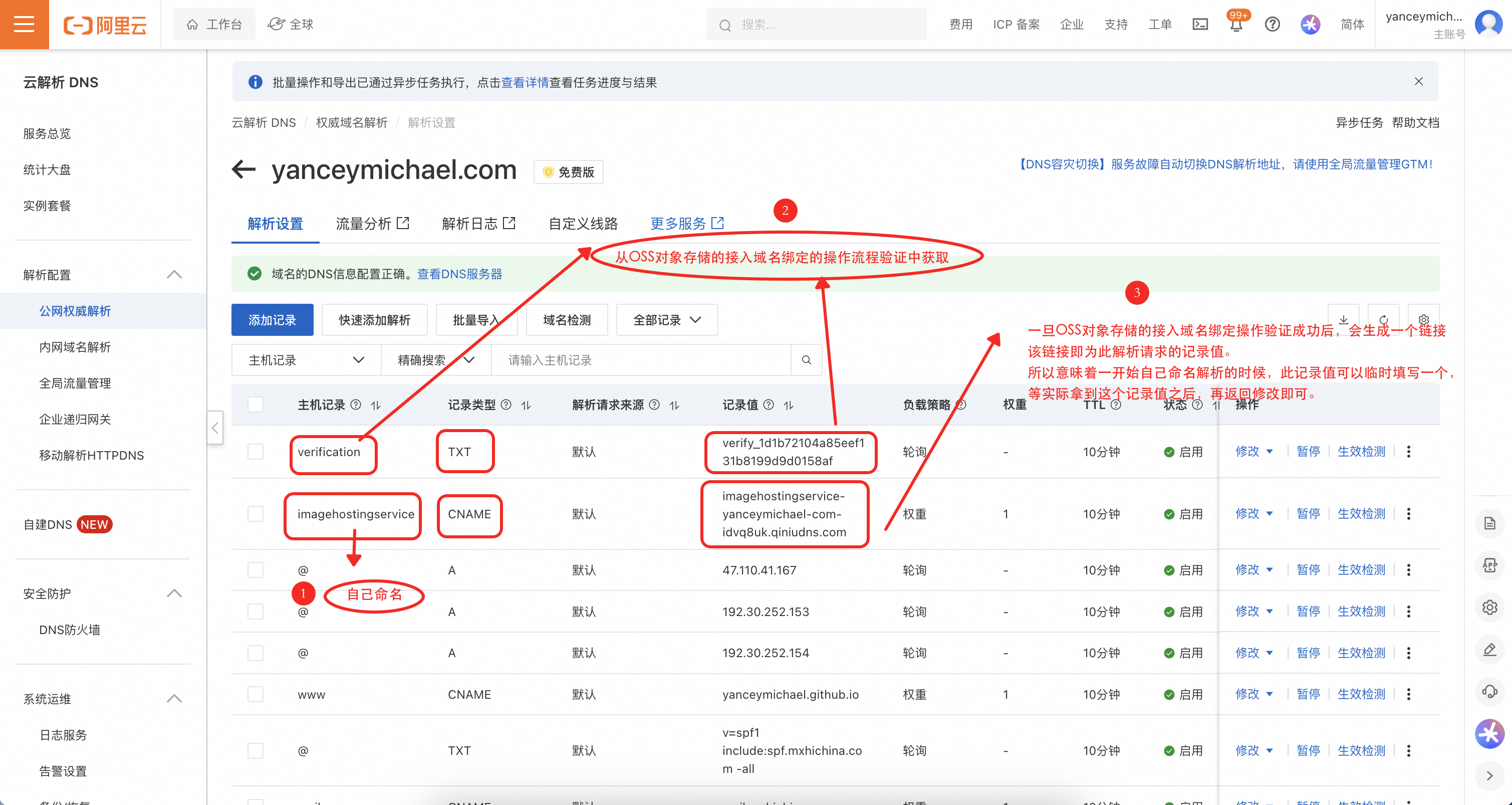Viewport: 1512px width, 805px height.
Task: Click the Aliyun logo
Action: tap(105, 25)
